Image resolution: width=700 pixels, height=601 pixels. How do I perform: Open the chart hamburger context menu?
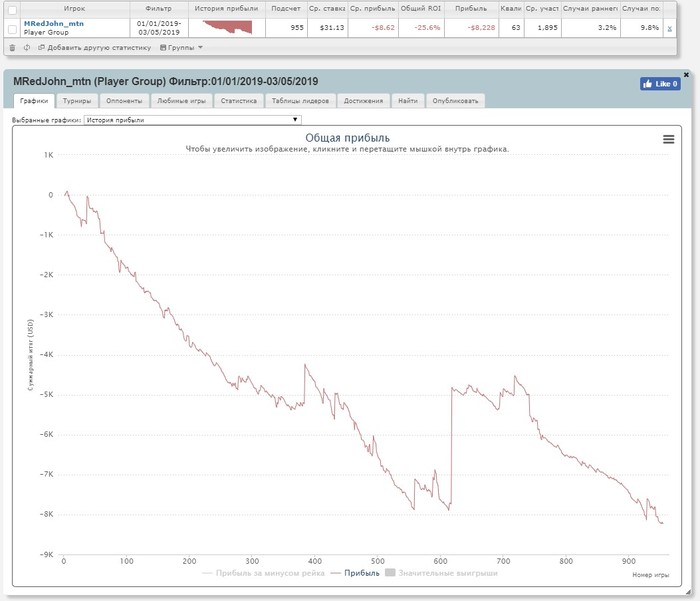tap(668, 139)
